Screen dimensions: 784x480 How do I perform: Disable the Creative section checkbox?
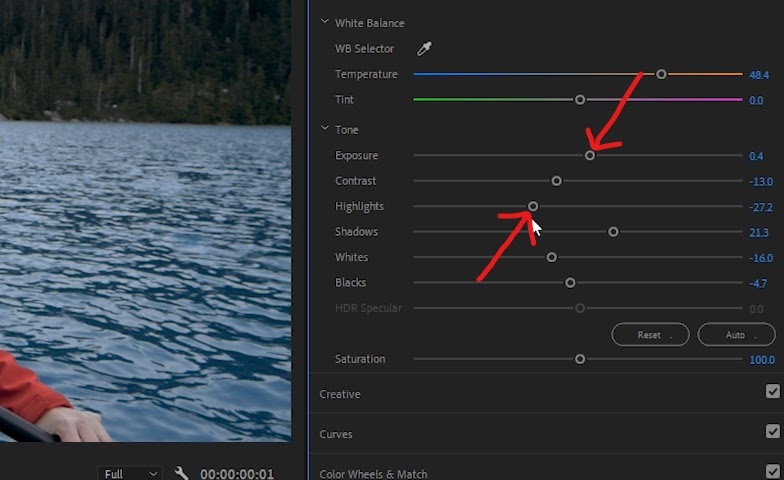[x=772, y=391]
